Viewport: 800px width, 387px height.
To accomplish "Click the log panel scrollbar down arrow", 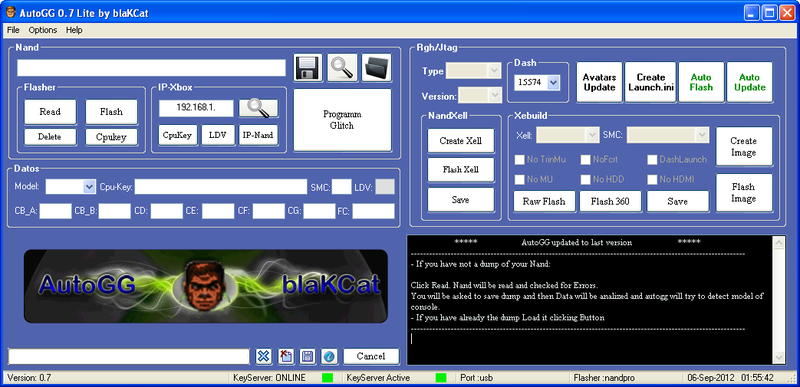I will 779,357.
